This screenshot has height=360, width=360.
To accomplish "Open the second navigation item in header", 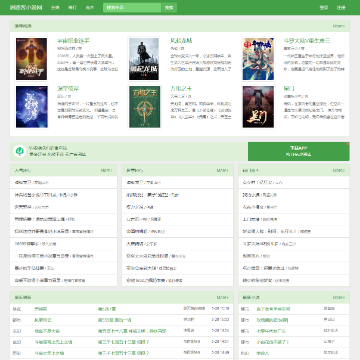I will coord(72,7).
